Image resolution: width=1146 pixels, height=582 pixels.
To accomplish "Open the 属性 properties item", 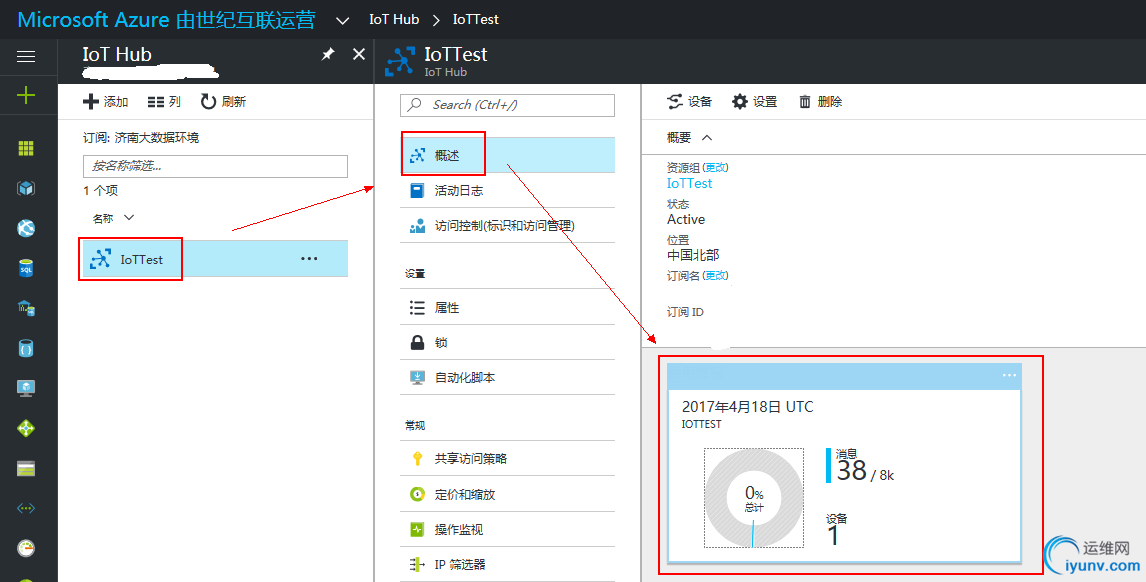I will [507, 308].
